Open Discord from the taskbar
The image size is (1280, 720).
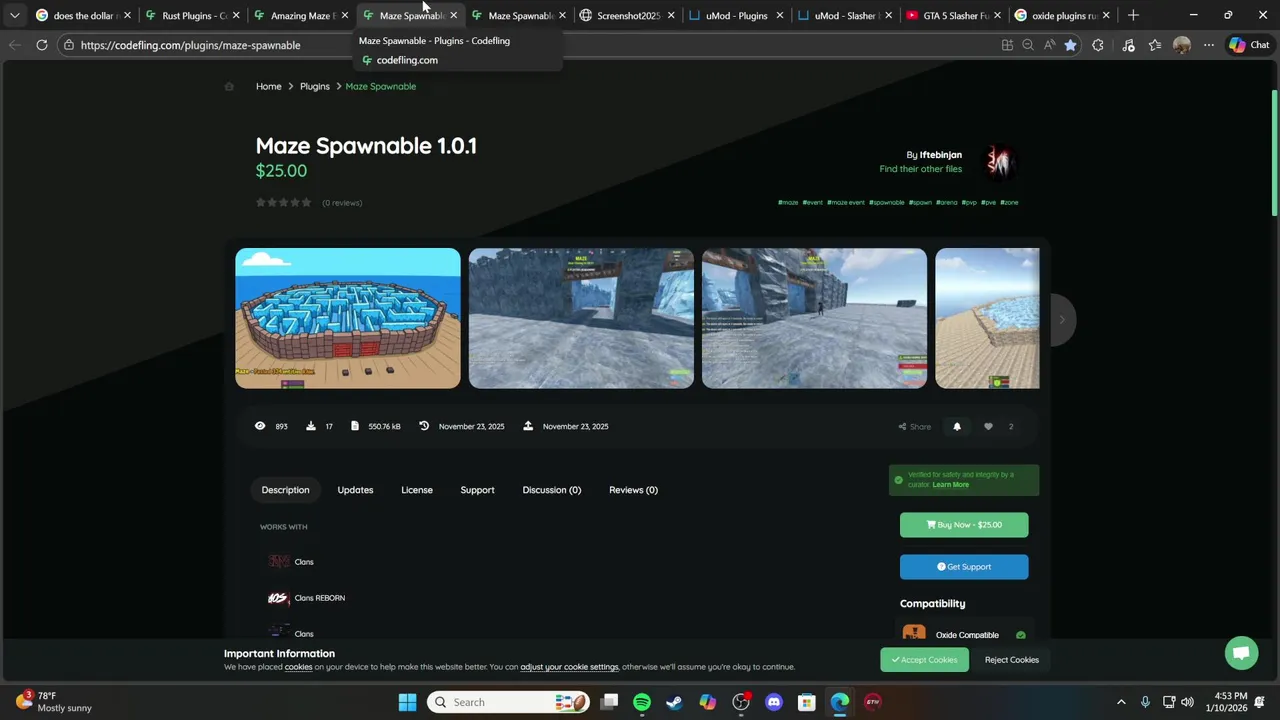pyautogui.click(x=774, y=702)
